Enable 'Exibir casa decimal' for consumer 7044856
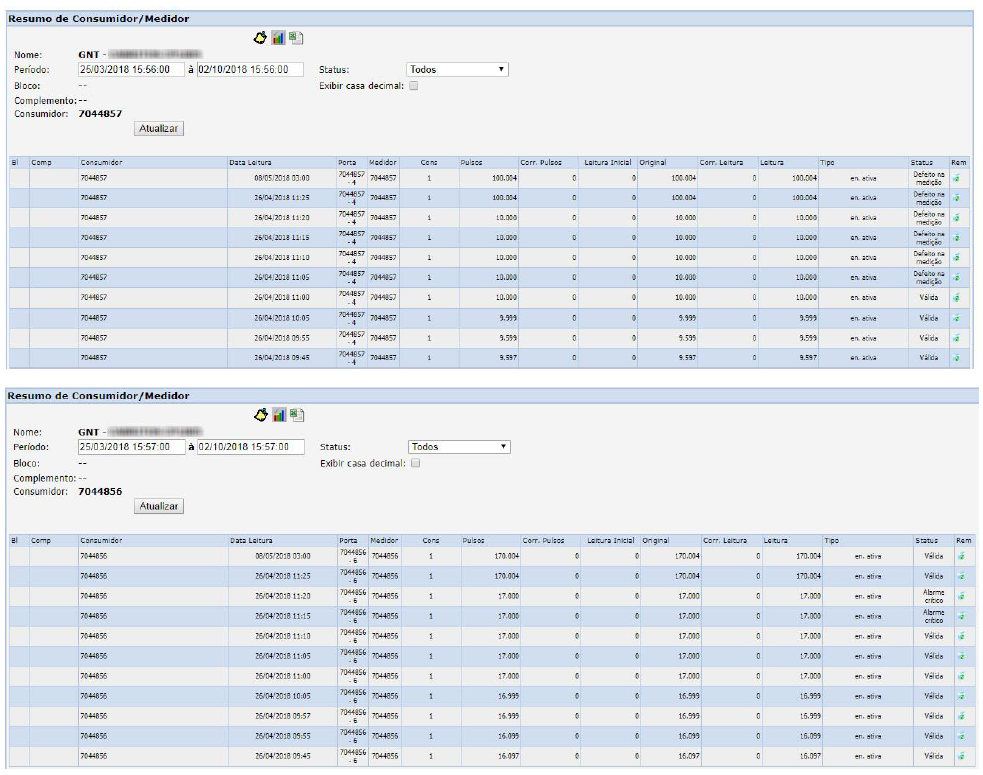Screen dimensions: 983x775 (414, 463)
